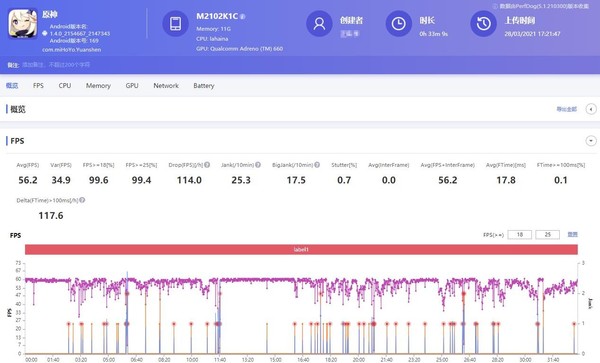The height and width of the screenshot is (363, 600).
Task: Click the help icon next to Drop(FPS)
Action: pos(207,165)
